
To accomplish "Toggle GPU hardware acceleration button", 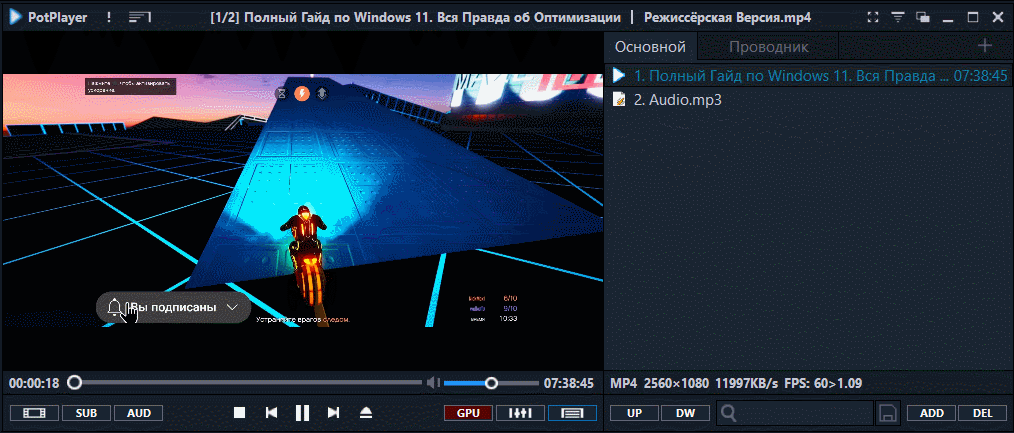I will 468,412.
